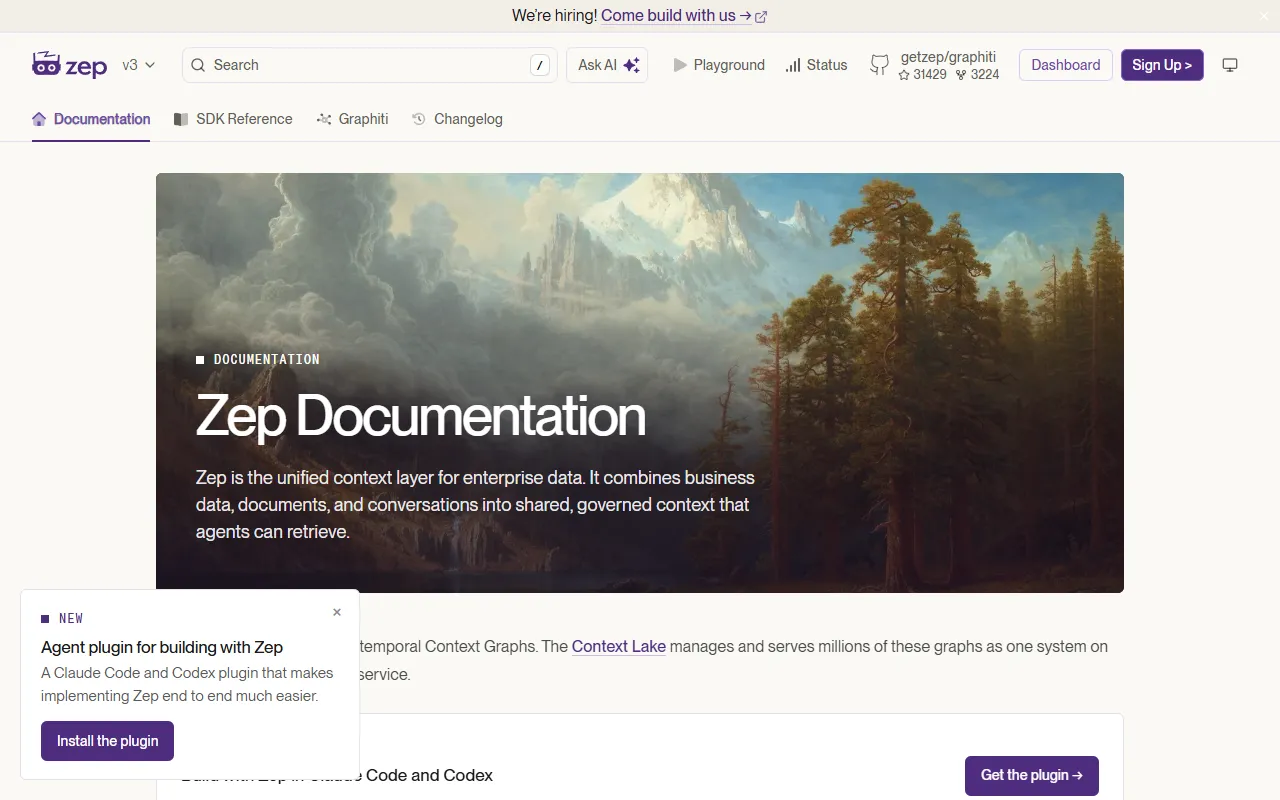Screen dimensions: 1280x800
Task: Click the fork count 3224
Action: pyautogui.click(x=977, y=74)
